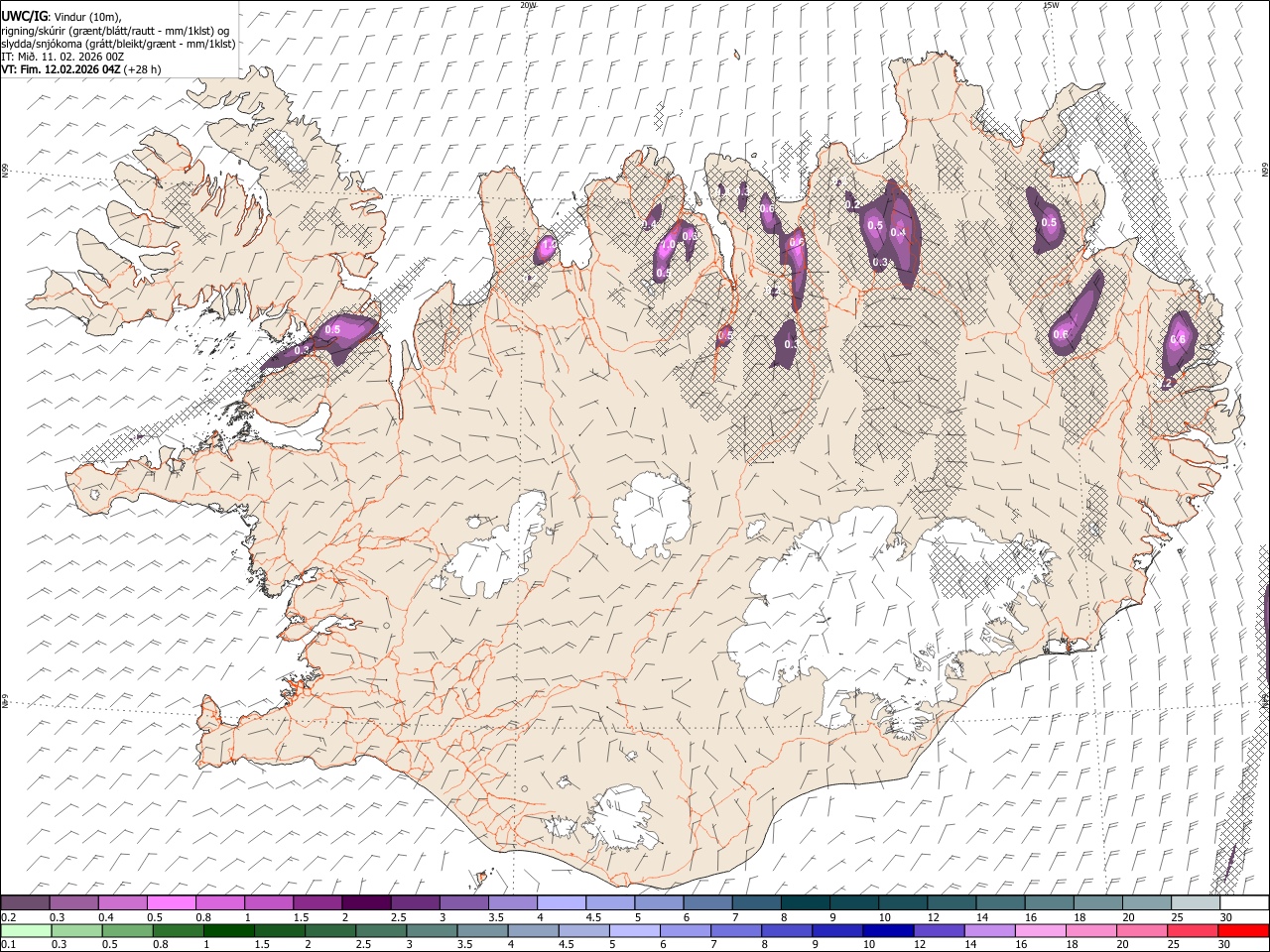The width and height of the screenshot is (1270, 952).
Task: Select upper legend swatch between 6 and 7
Action: tap(707, 903)
